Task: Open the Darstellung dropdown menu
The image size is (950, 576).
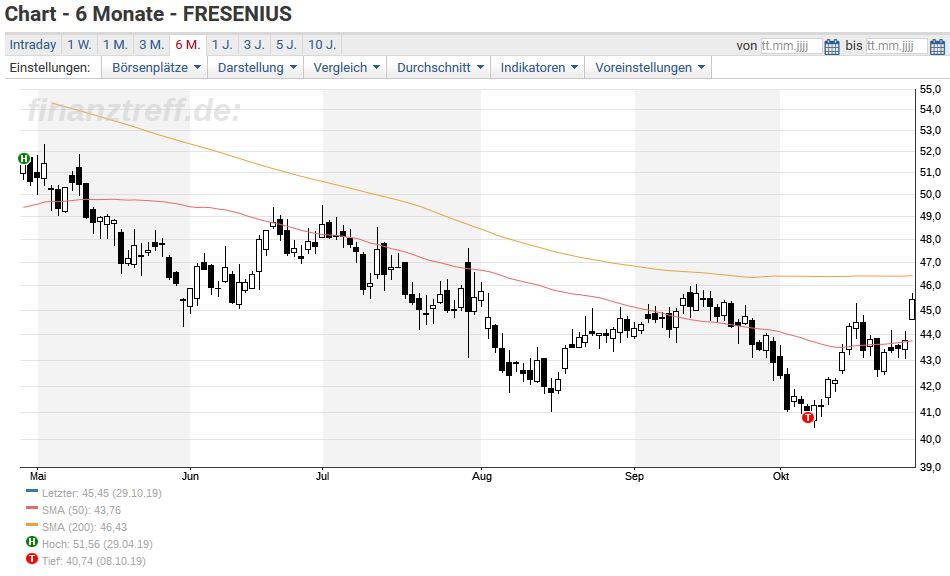Action: [x=257, y=68]
